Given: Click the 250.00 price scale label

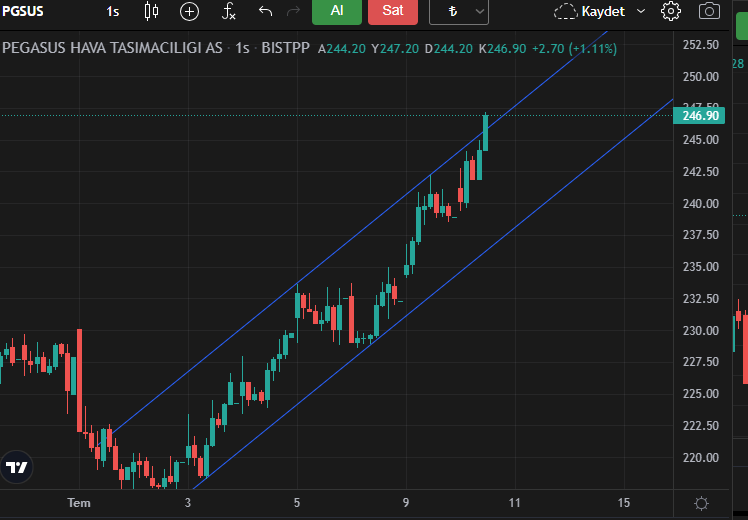Looking at the screenshot, I should pos(700,76).
